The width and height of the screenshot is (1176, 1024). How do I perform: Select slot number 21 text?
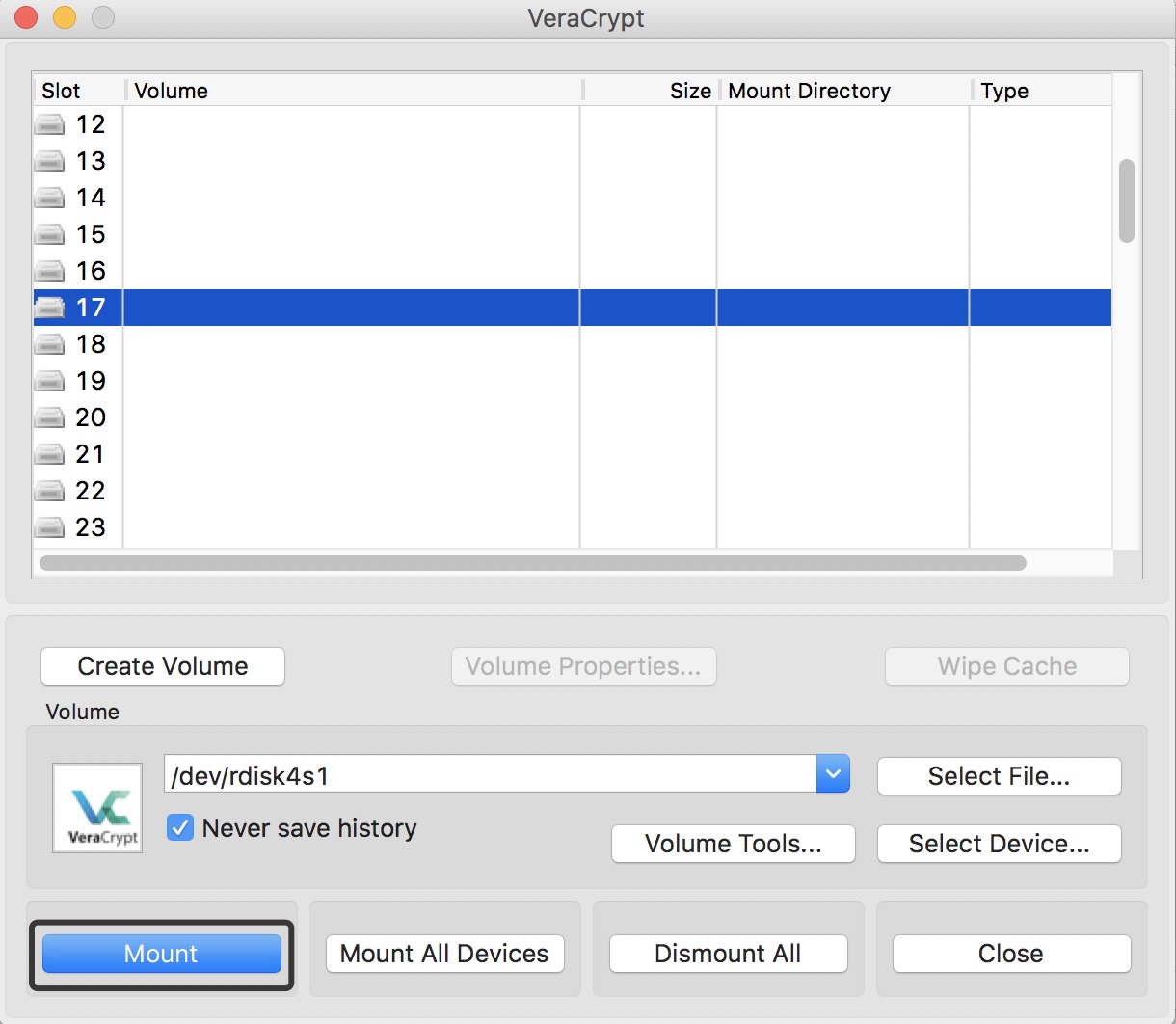click(x=91, y=454)
